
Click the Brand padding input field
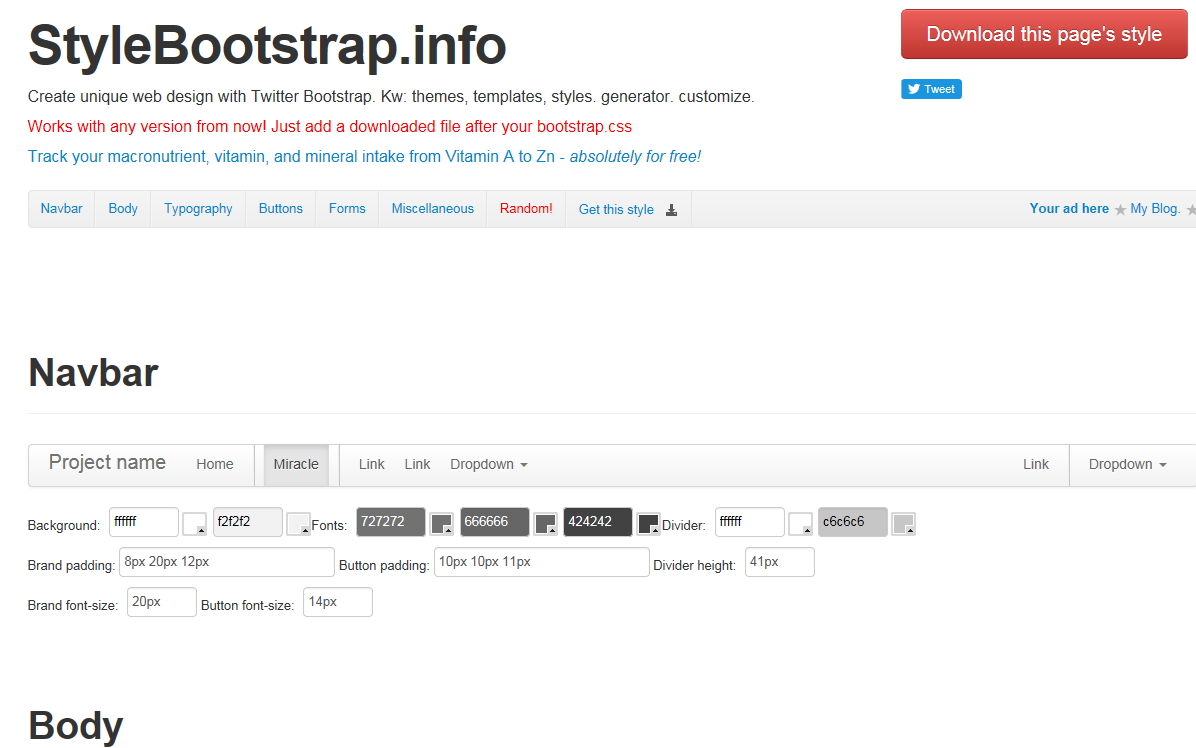pos(227,562)
